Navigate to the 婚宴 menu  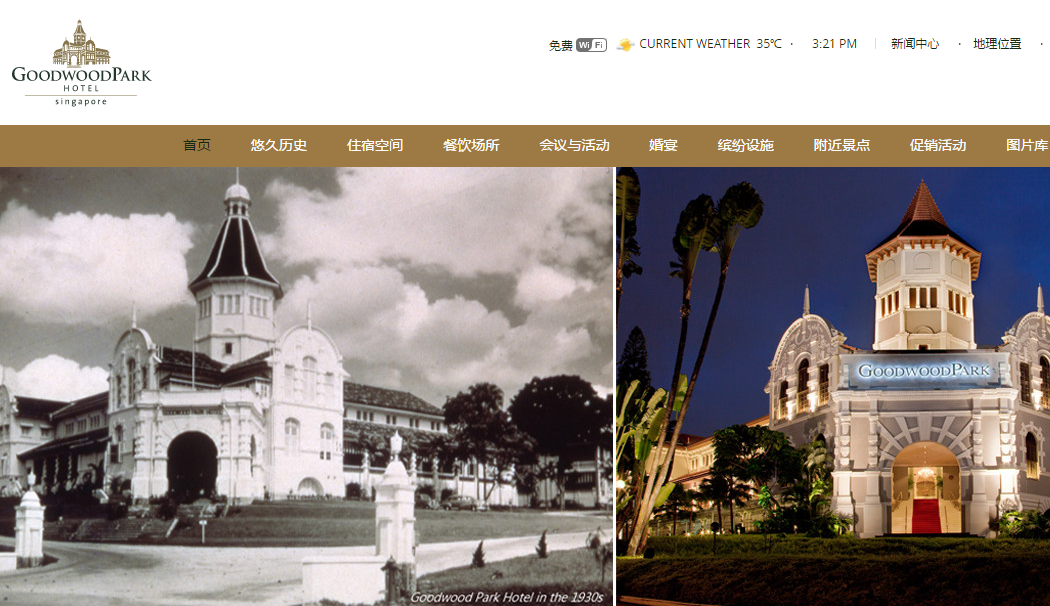(x=664, y=145)
